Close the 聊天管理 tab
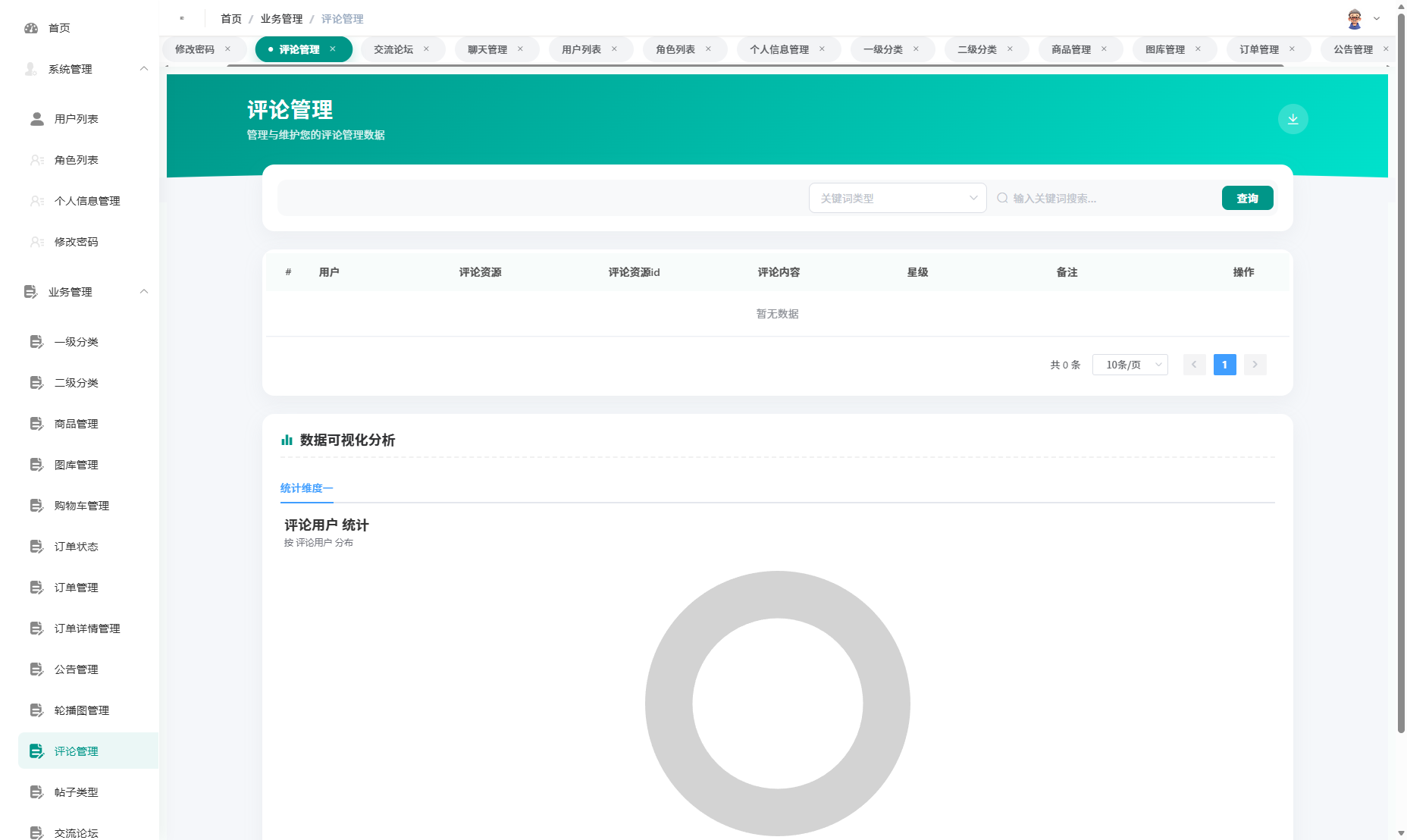Viewport: 1407px width, 840px height. (x=521, y=49)
